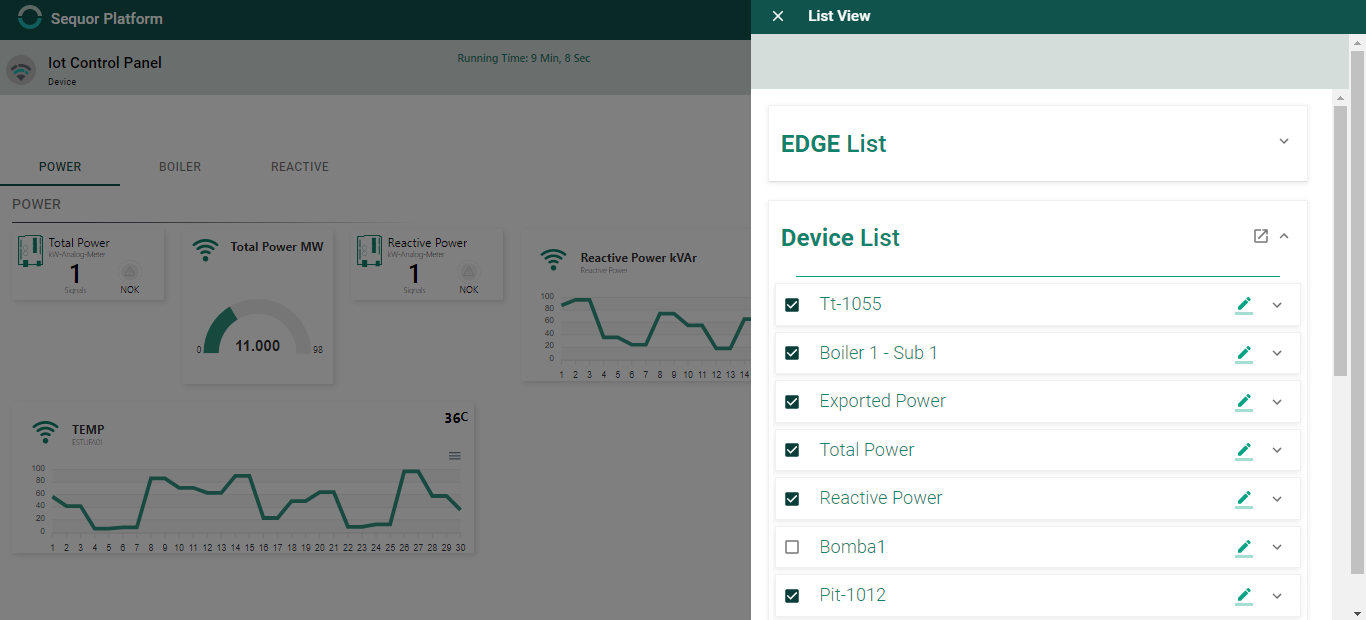
Task: Click the Exported Power device name
Action: pos(882,401)
